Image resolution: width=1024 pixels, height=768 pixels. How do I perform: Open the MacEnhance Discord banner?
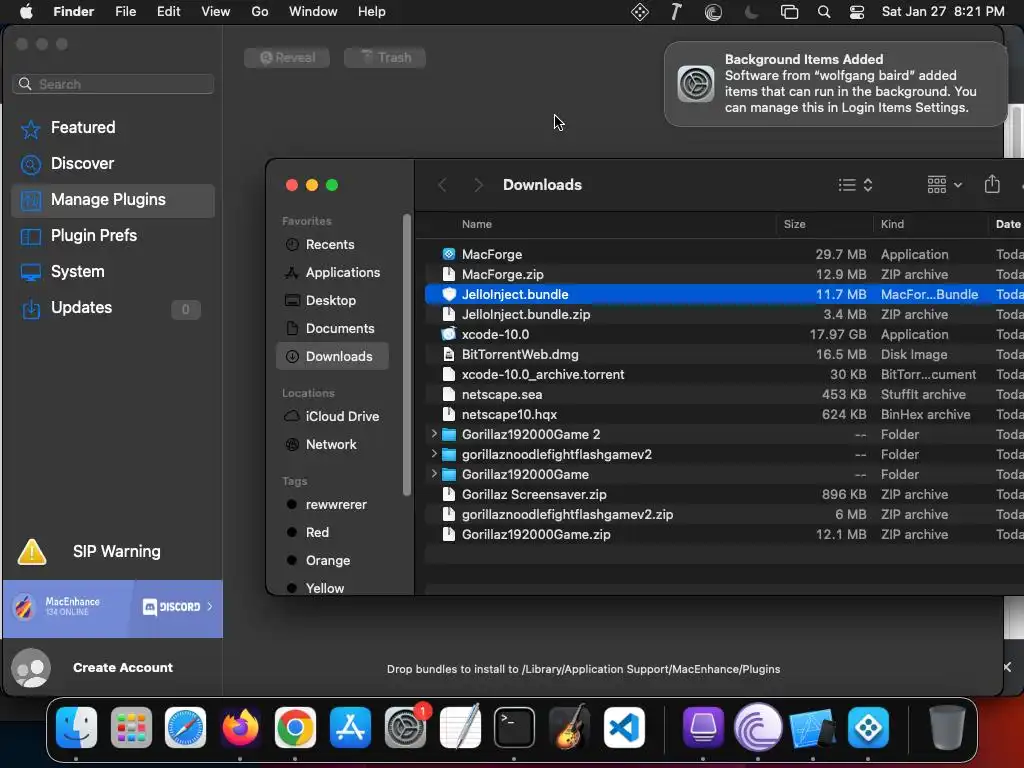click(113, 608)
